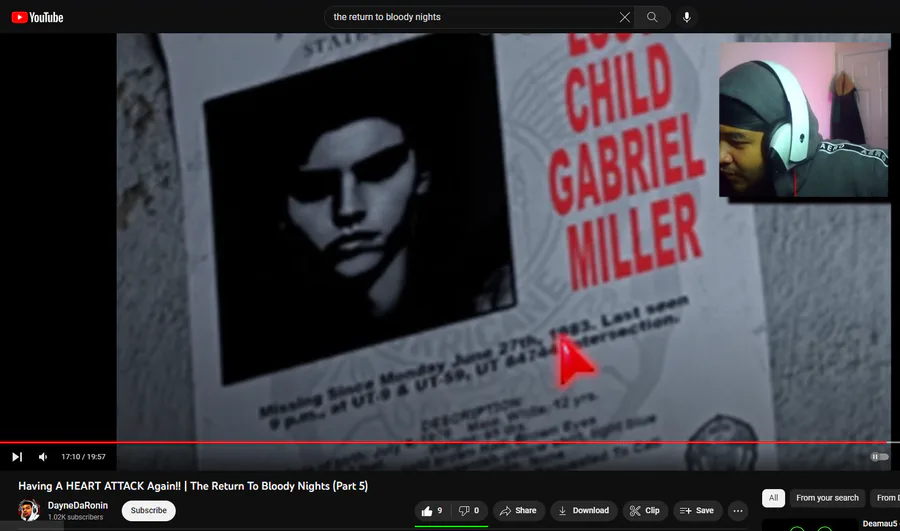
Task: Open the DayneDaRonin channel avatar
Action: (29, 510)
